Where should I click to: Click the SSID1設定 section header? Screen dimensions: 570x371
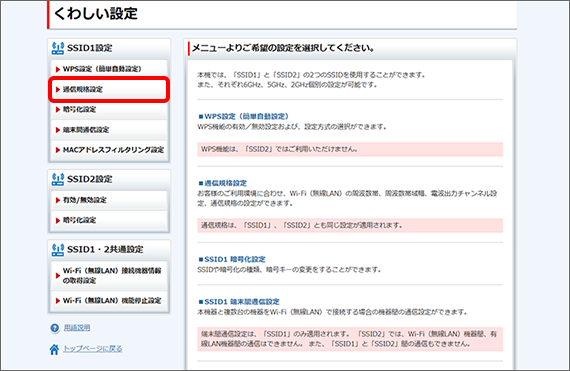109,48
